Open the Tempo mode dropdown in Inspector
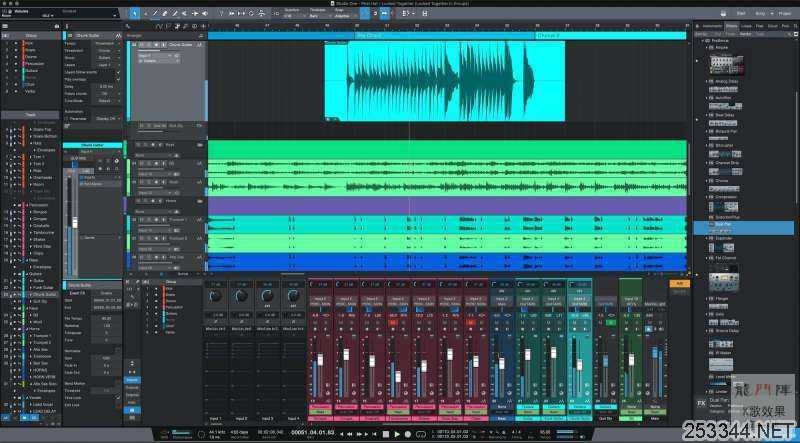This screenshot has height=443, width=800. [106, 44]
